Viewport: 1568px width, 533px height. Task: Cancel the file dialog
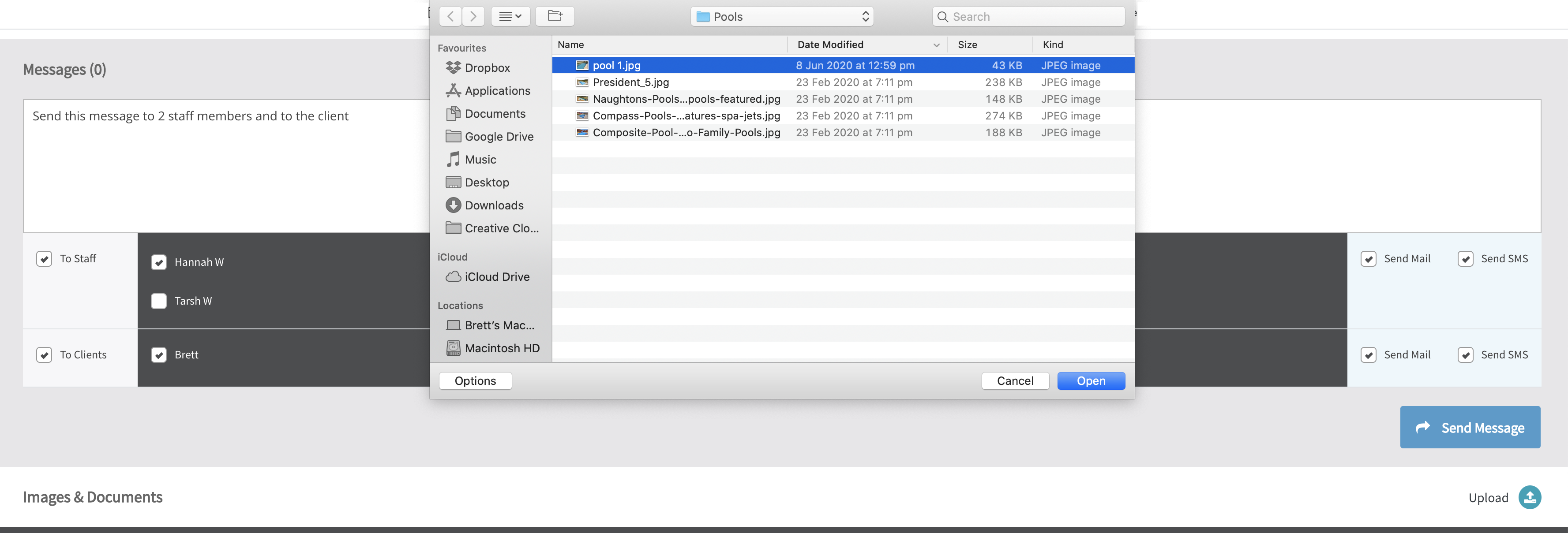[x=1015, y=381]
